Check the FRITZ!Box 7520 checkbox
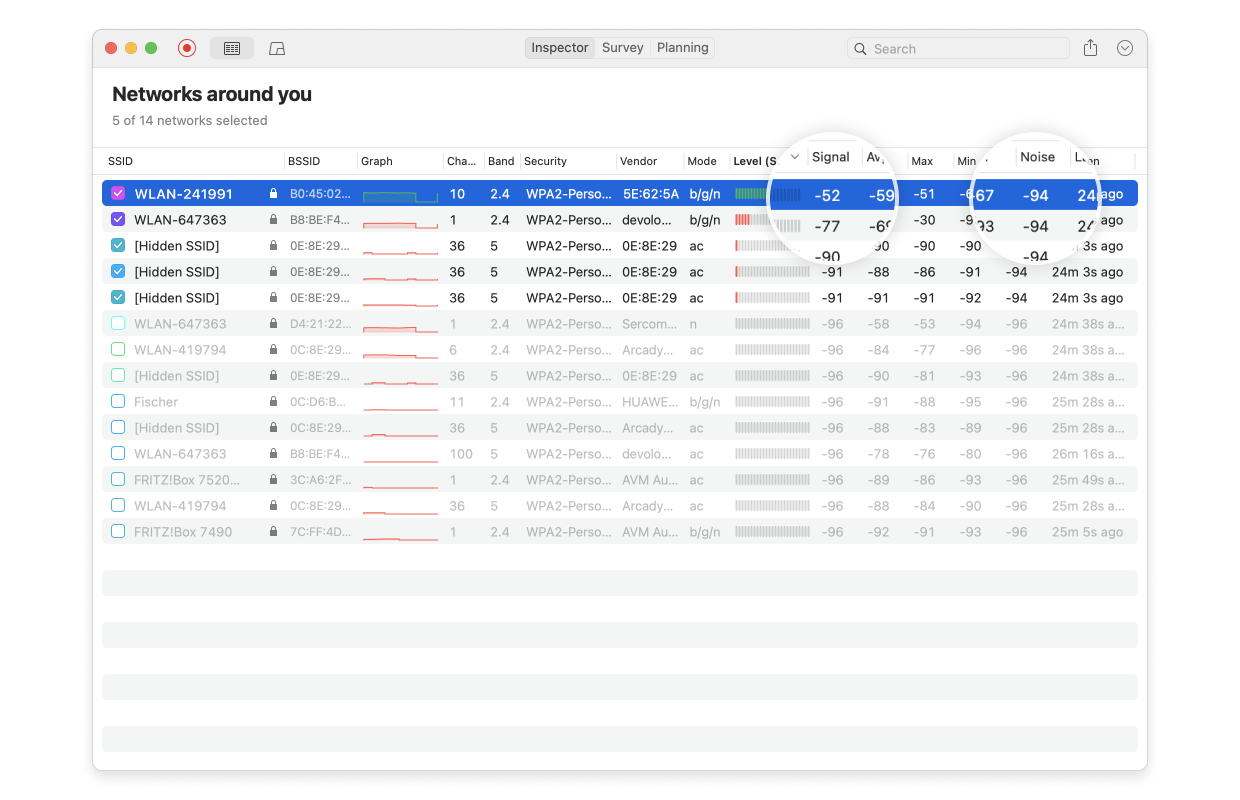 click(118, 480)
